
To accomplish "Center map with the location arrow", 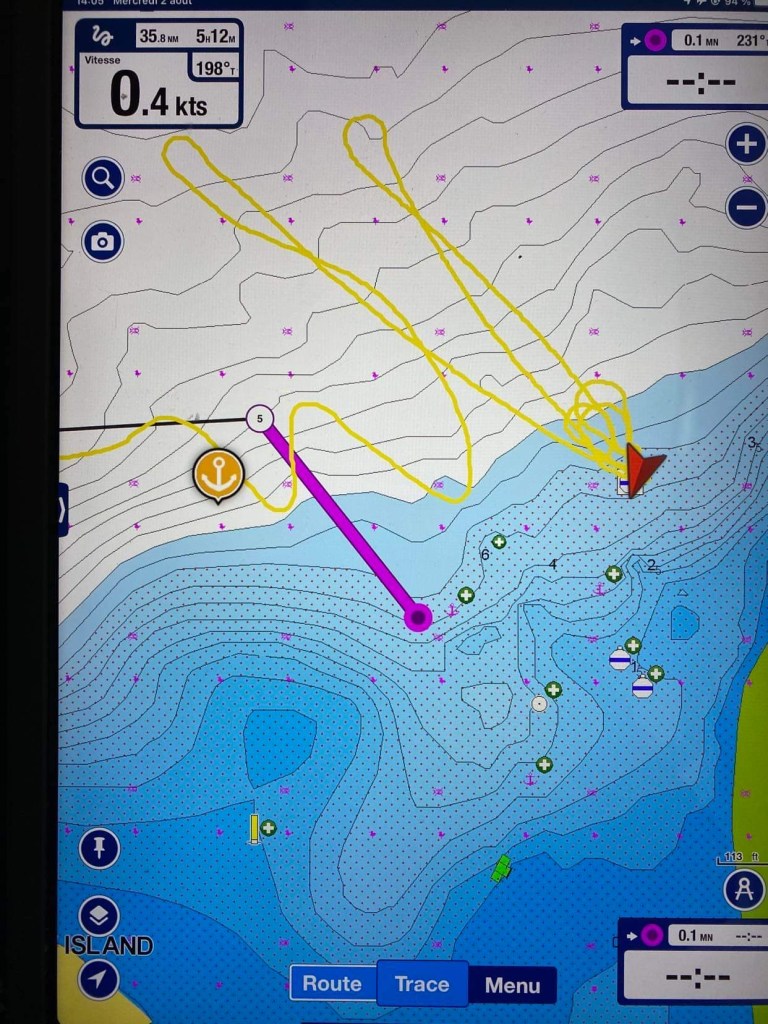I will tap(99, 979).
